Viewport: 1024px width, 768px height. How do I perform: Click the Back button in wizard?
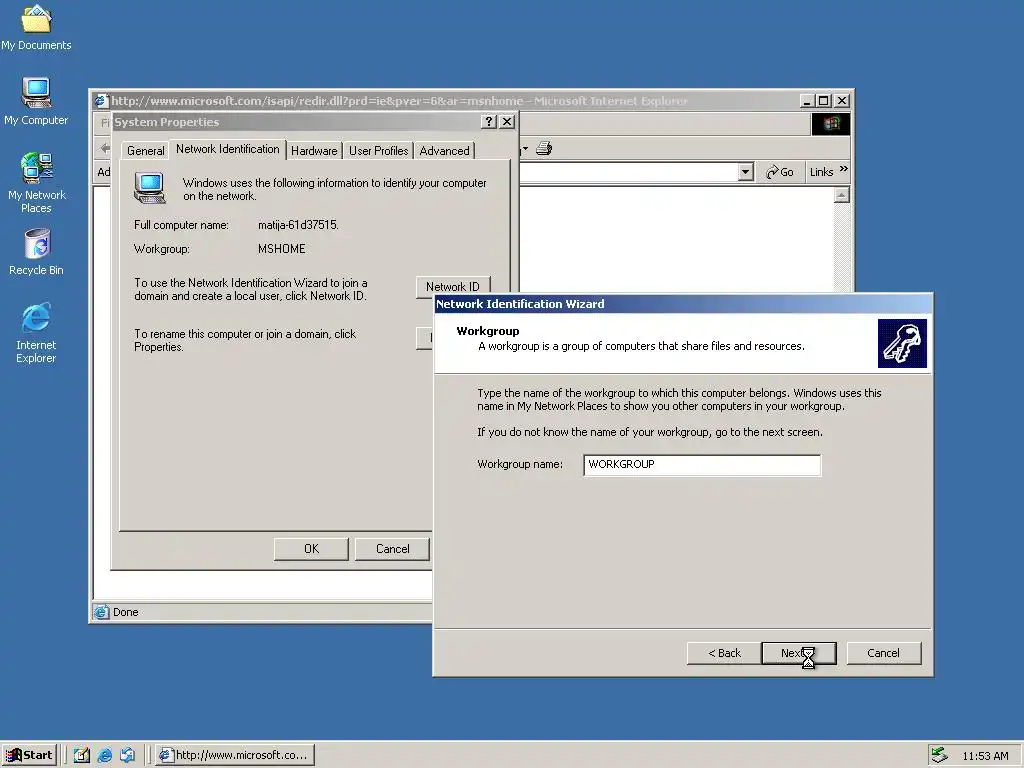[x=724, y=653]
